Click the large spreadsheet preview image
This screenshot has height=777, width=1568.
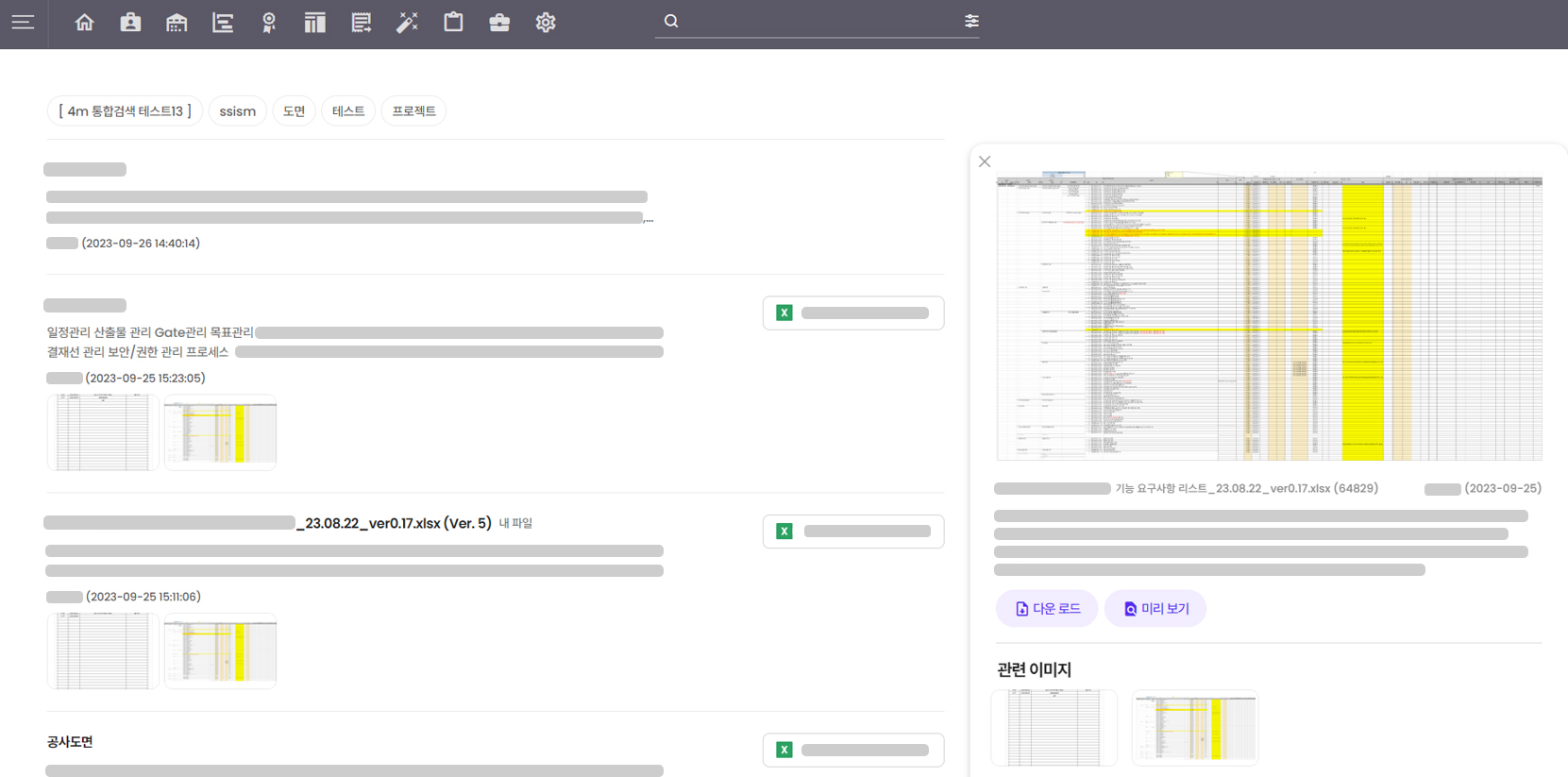coord(1269,317)
